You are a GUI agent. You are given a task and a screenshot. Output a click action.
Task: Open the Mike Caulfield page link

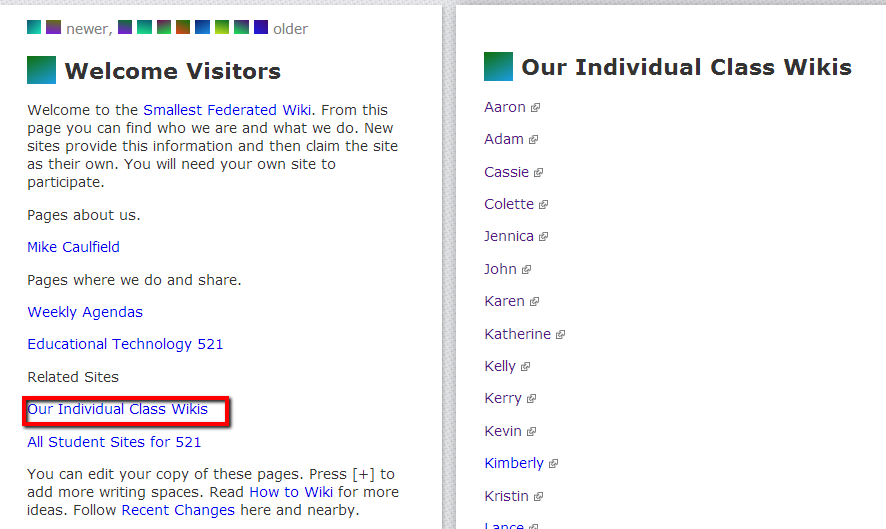[73, 247]
